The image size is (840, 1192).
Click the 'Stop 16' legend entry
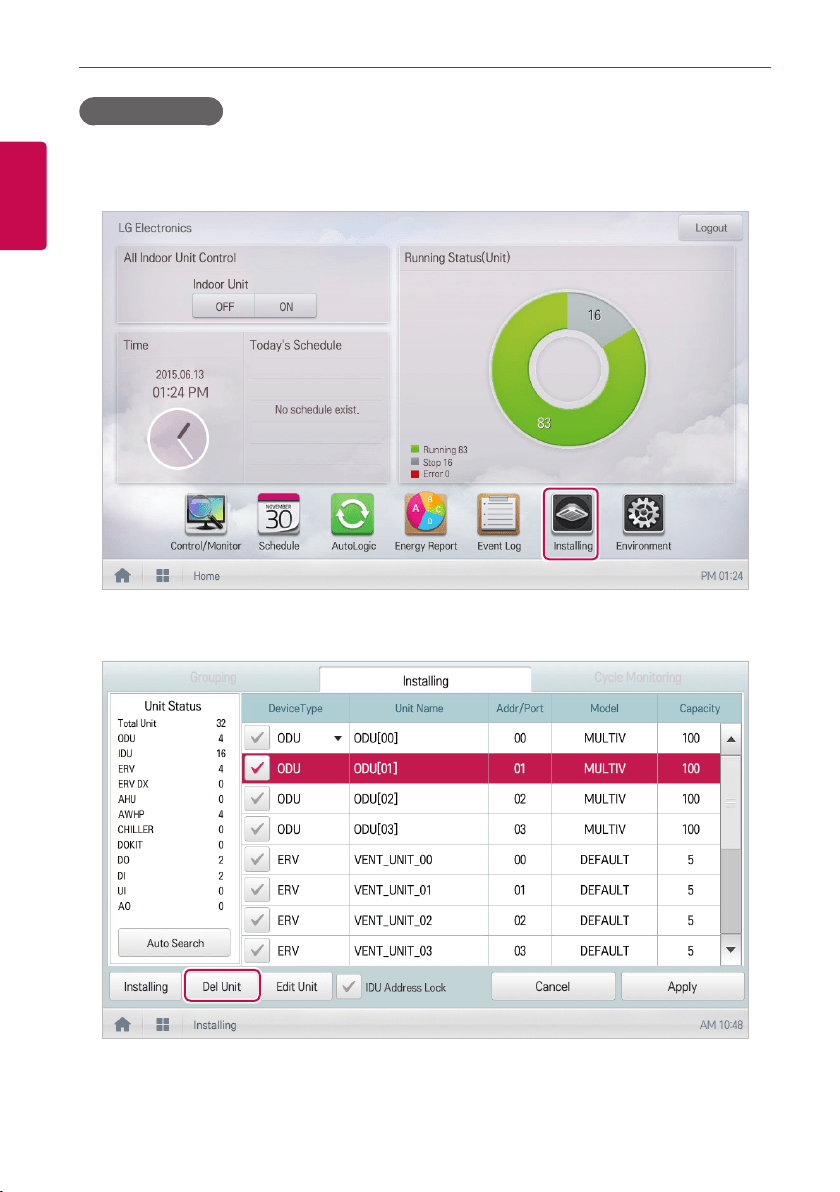tap(432, 462)
